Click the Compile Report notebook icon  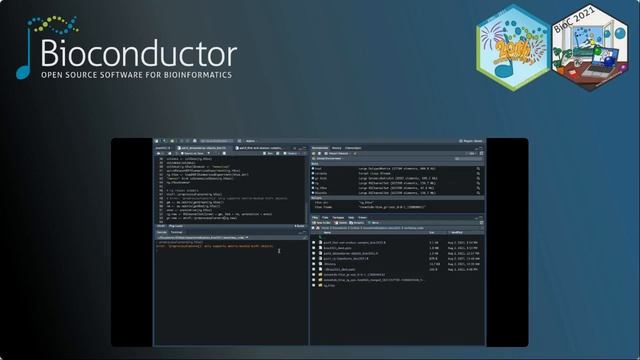coord(224,153)
